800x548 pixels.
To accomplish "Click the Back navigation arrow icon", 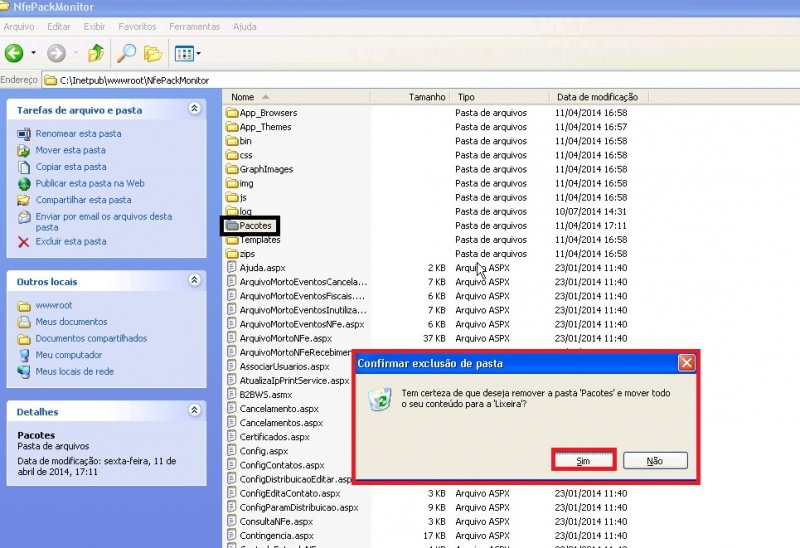I will [x=14, y=53].
